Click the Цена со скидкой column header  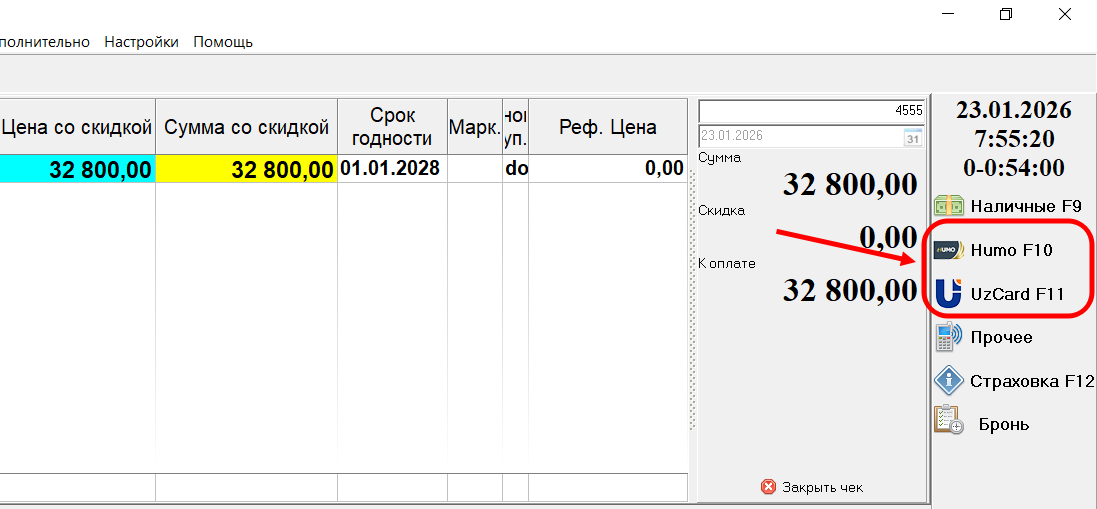pos(77,127)
